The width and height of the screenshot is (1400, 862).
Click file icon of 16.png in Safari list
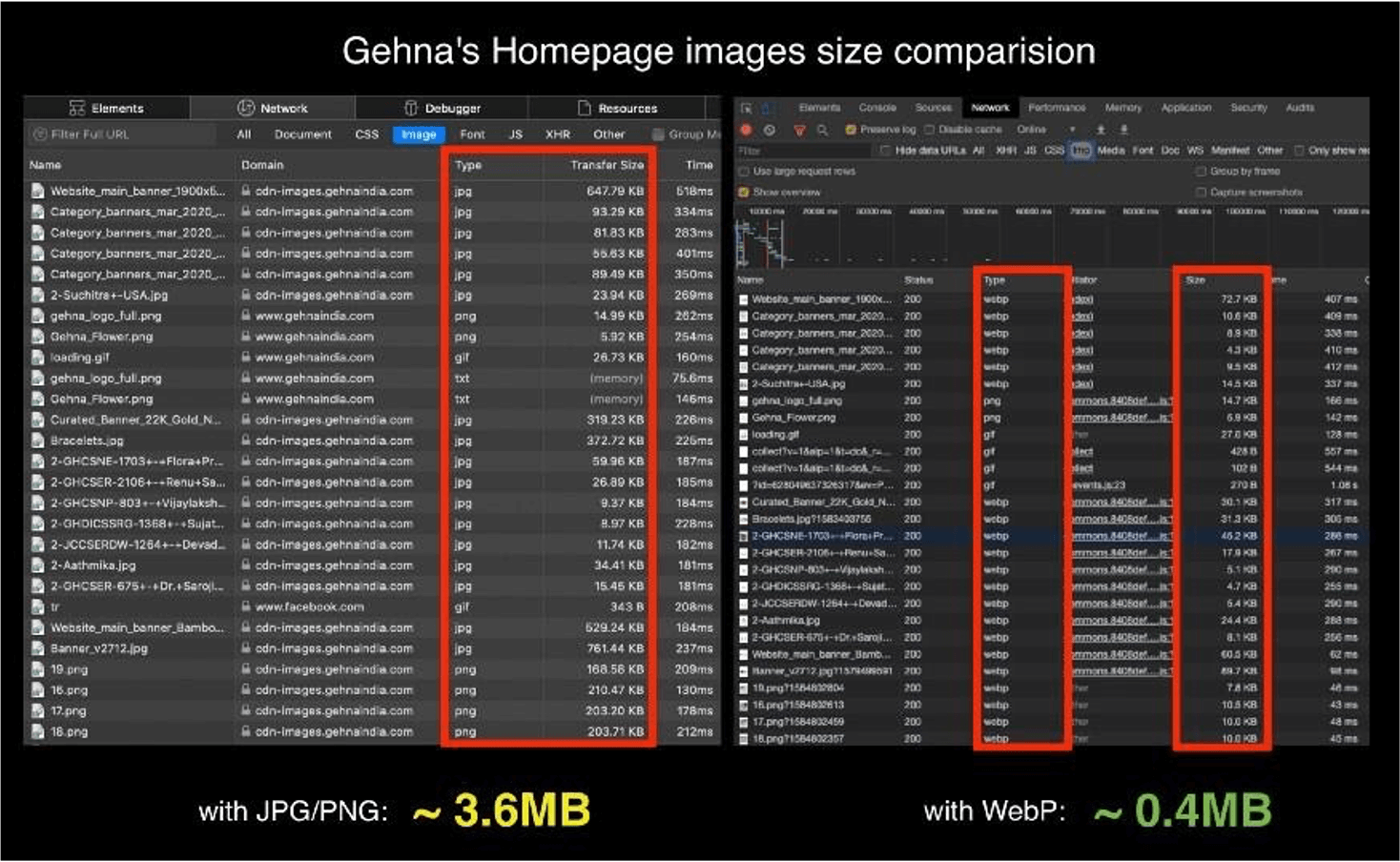tap(37, 690)
